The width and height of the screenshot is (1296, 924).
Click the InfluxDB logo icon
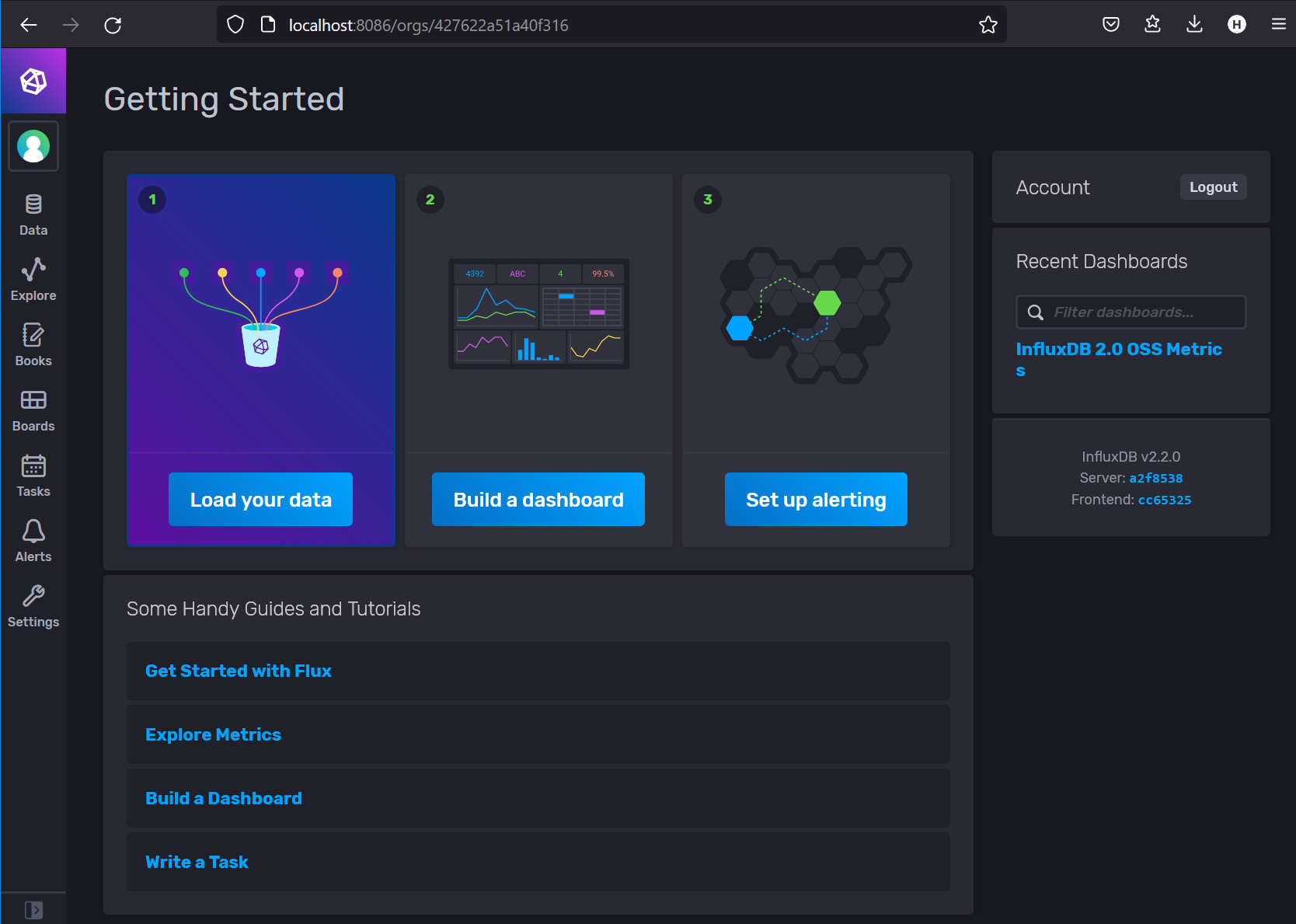click(x=33, y=81)
